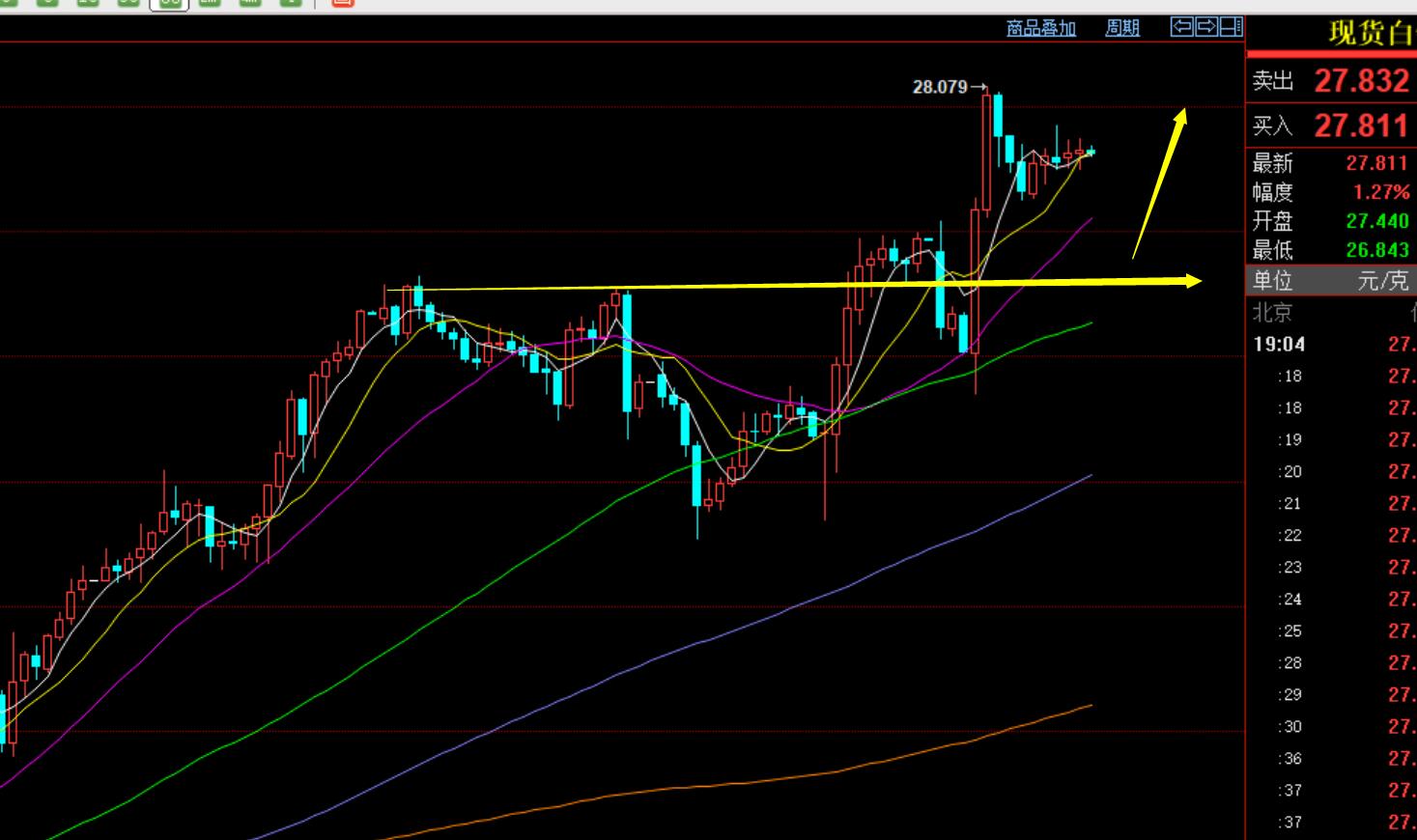Select the 最低 value 26.843
The height and width of the screenshot is (840, 1417).
(1377, 250)
